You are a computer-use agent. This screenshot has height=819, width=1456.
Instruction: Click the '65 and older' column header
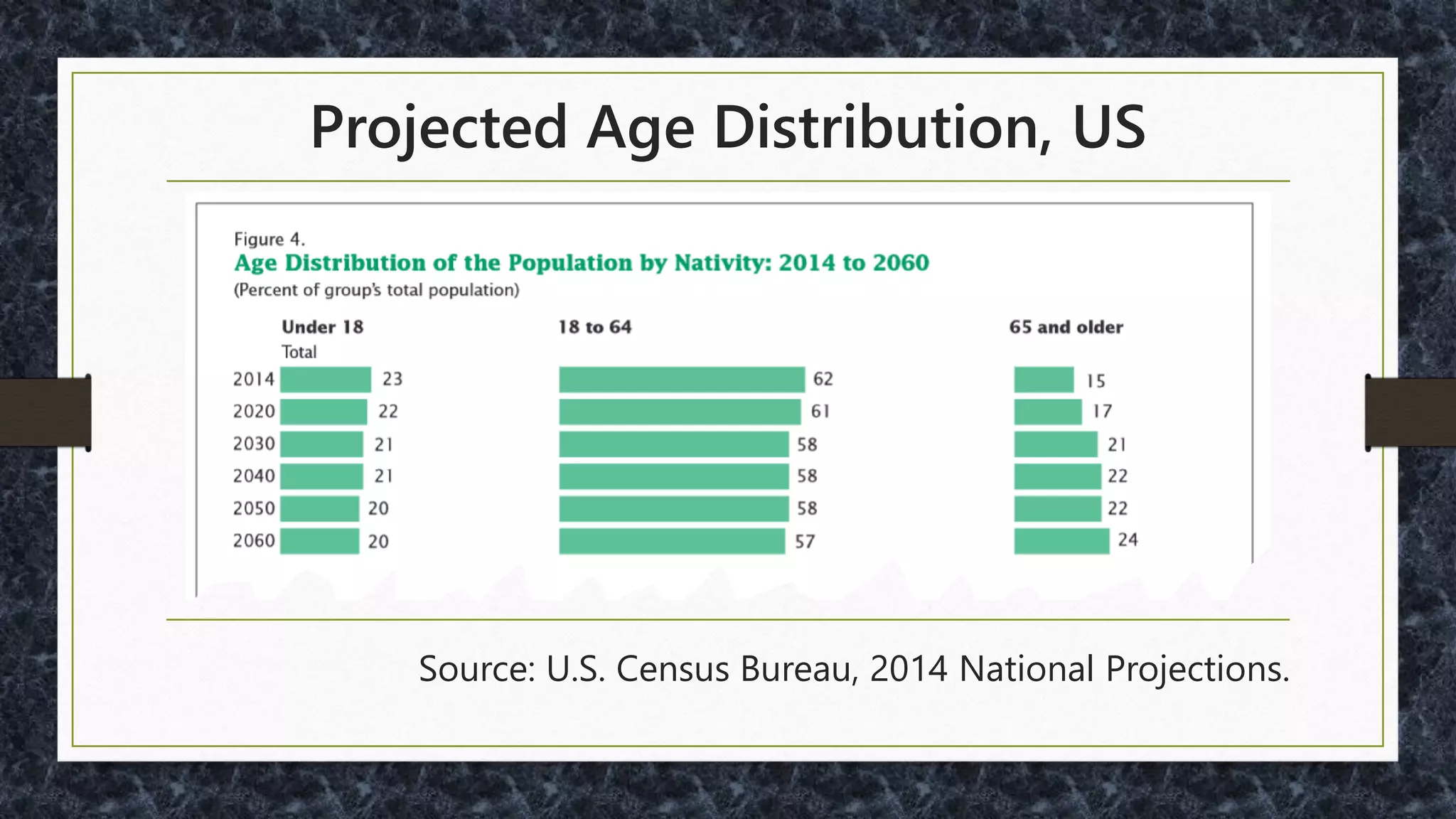(1066, 327)
